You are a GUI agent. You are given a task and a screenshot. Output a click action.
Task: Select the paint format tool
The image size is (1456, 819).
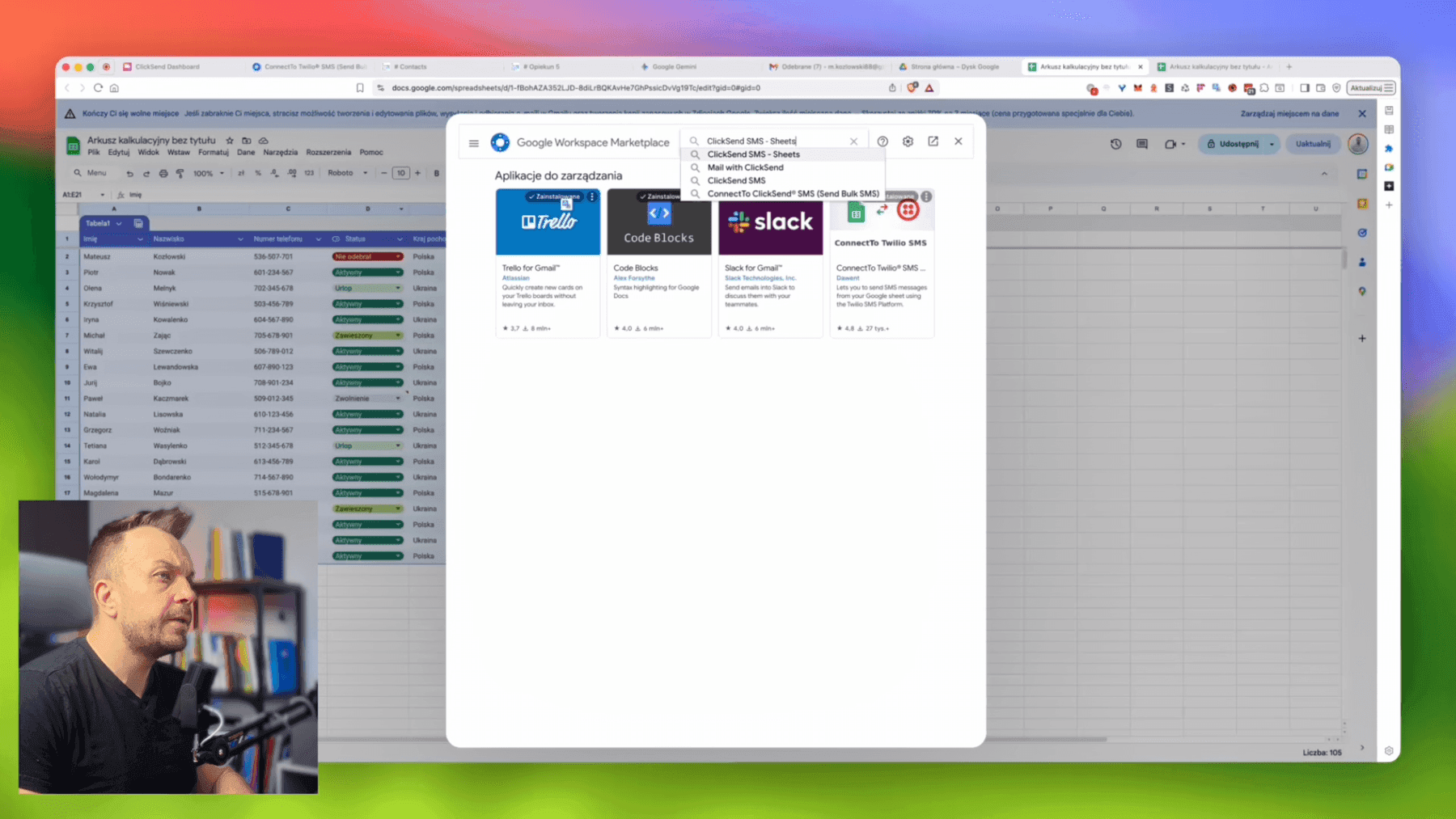[x=180, y=173]
